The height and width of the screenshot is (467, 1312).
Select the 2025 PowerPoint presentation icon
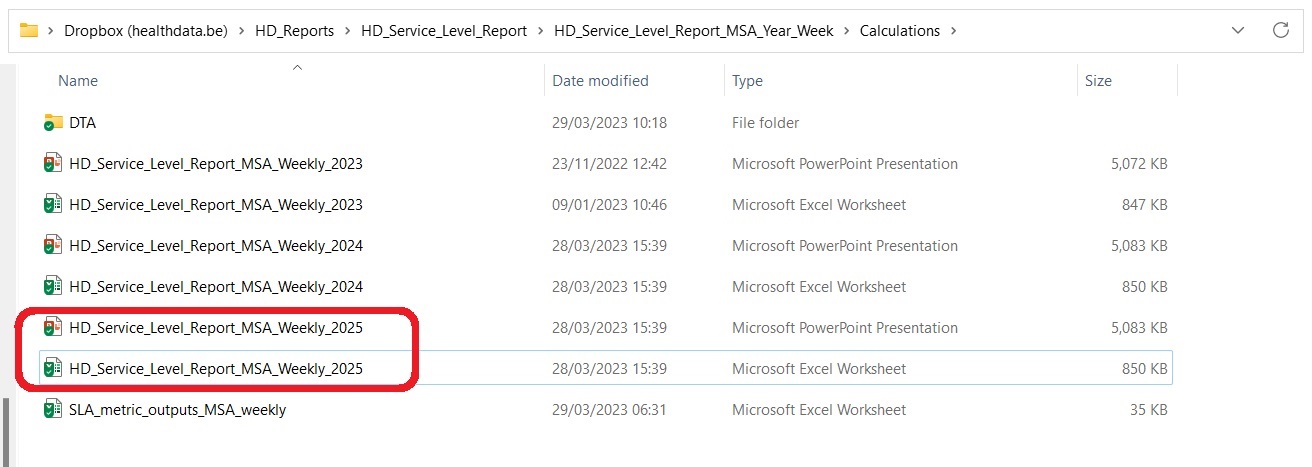54,328
